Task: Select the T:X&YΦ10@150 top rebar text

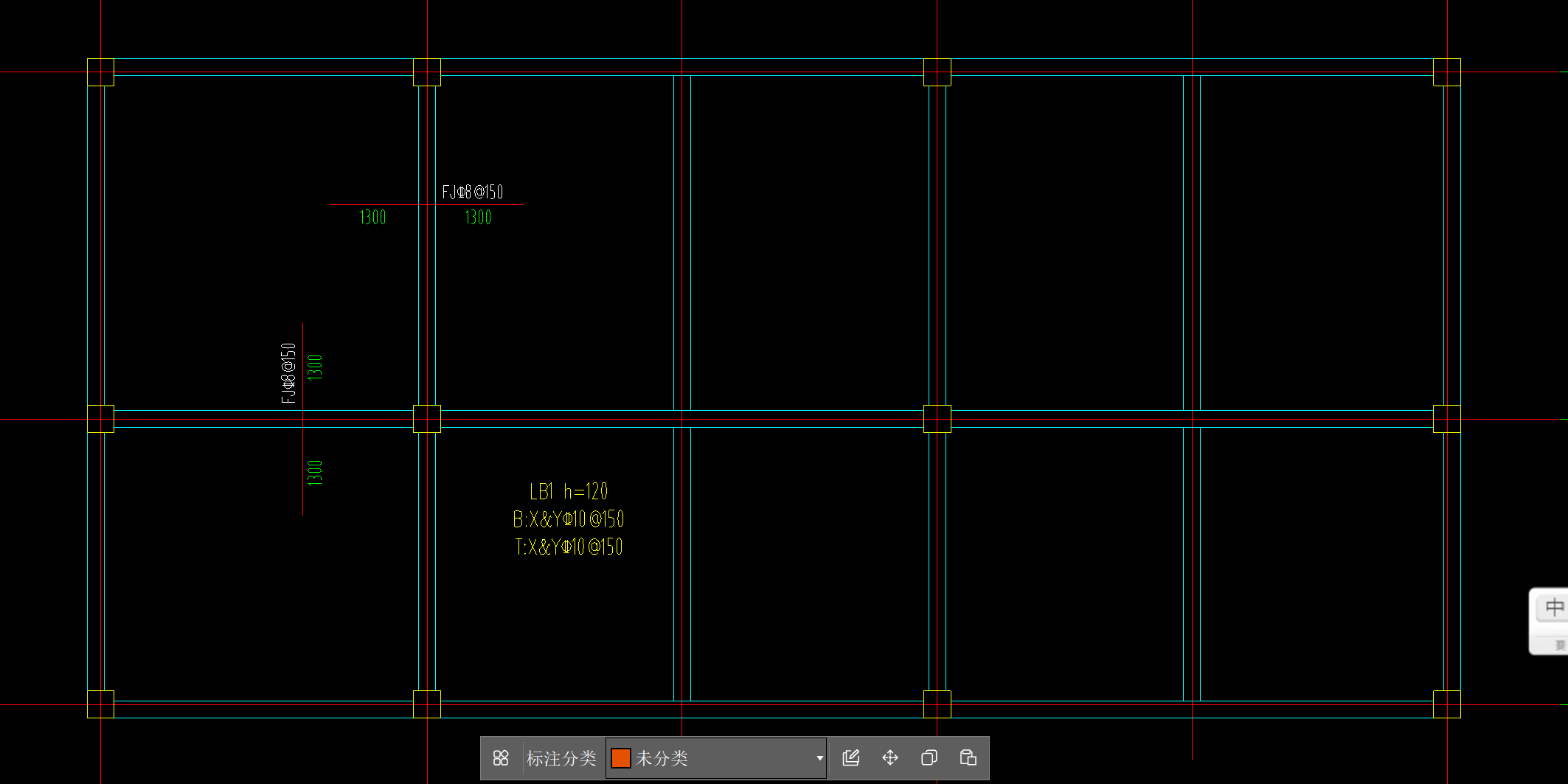Action: click(569, 547)
